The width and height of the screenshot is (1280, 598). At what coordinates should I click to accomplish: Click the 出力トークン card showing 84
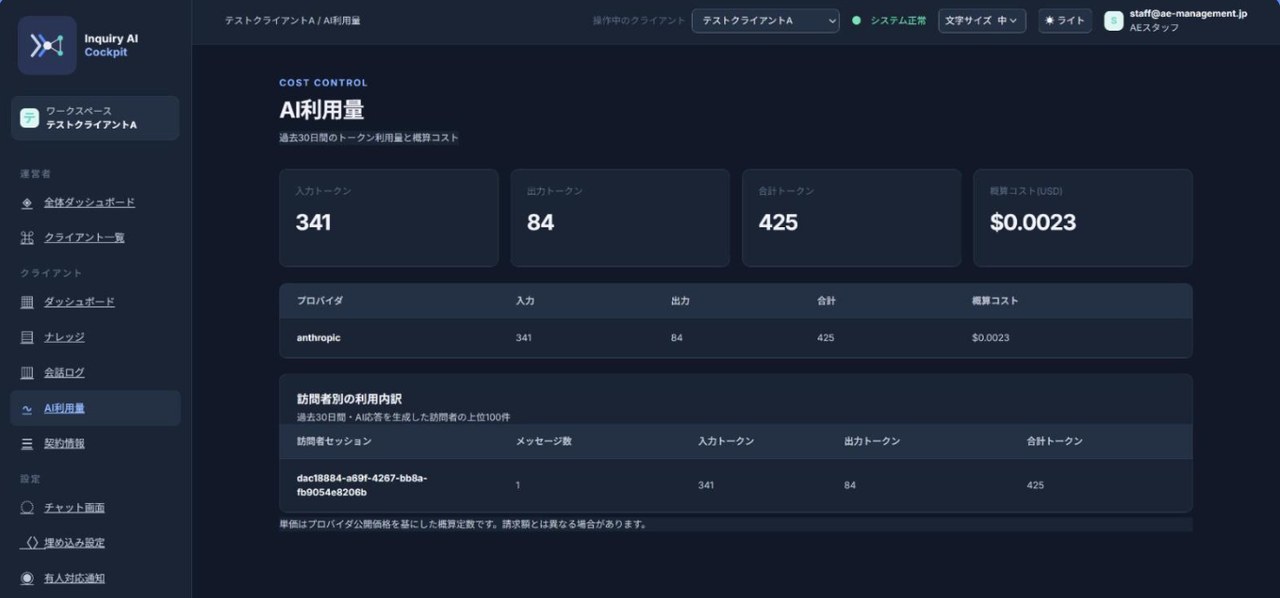620,218
